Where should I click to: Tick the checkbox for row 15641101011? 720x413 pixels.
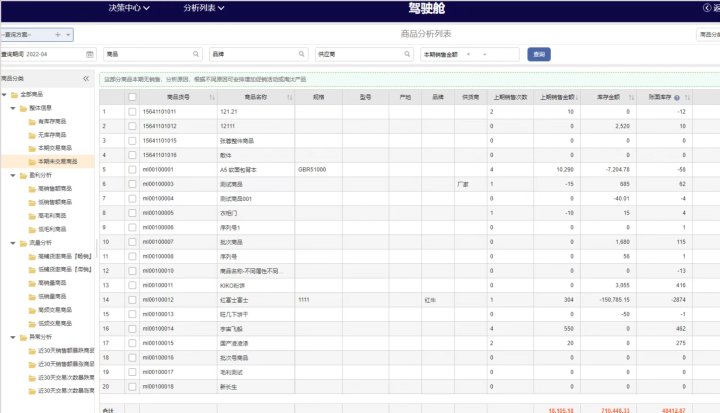point(132,112)
